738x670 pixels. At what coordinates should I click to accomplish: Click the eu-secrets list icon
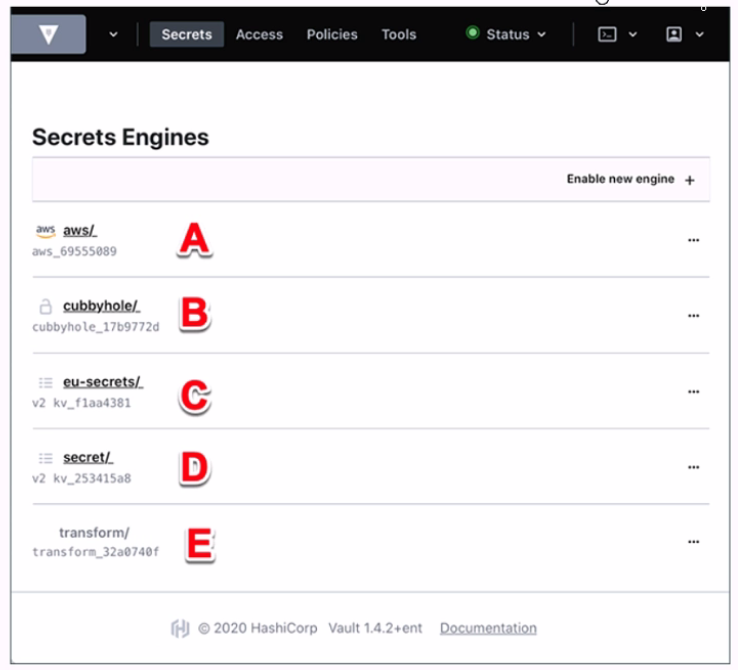[x=45, y=382]
